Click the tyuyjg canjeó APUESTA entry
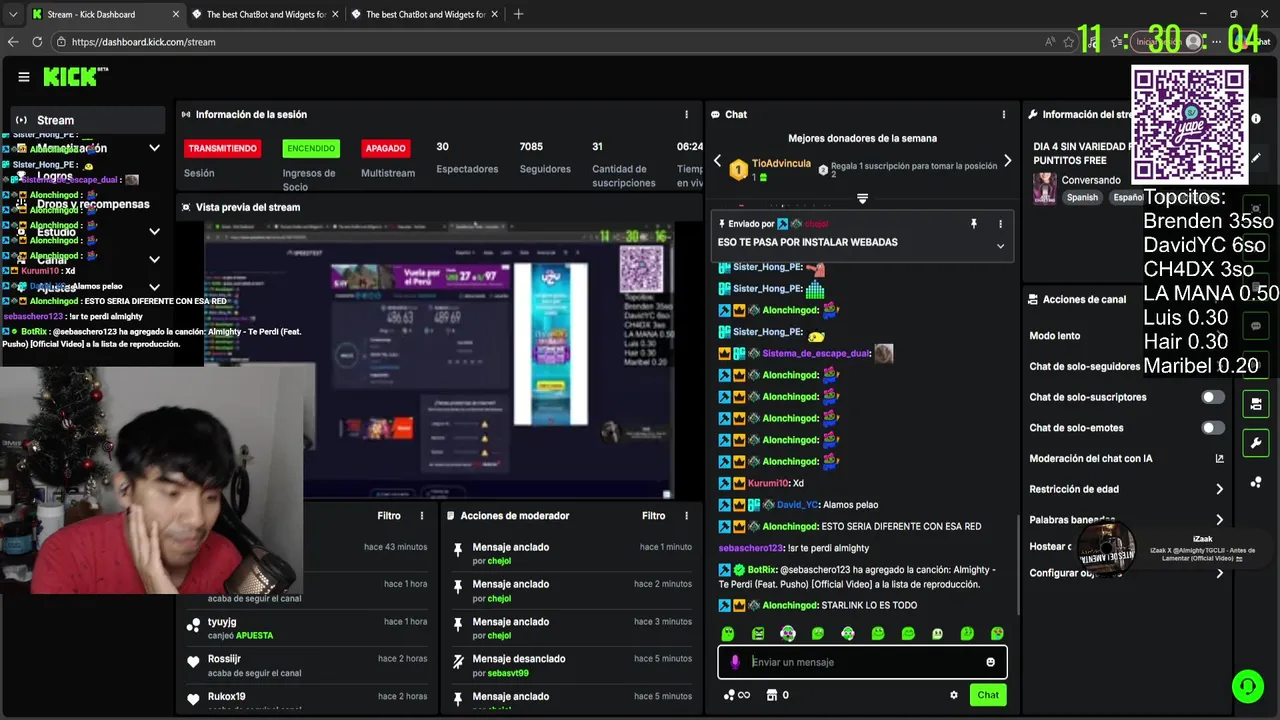Screen dimensions: 1280x720 (x=307, y=628)
